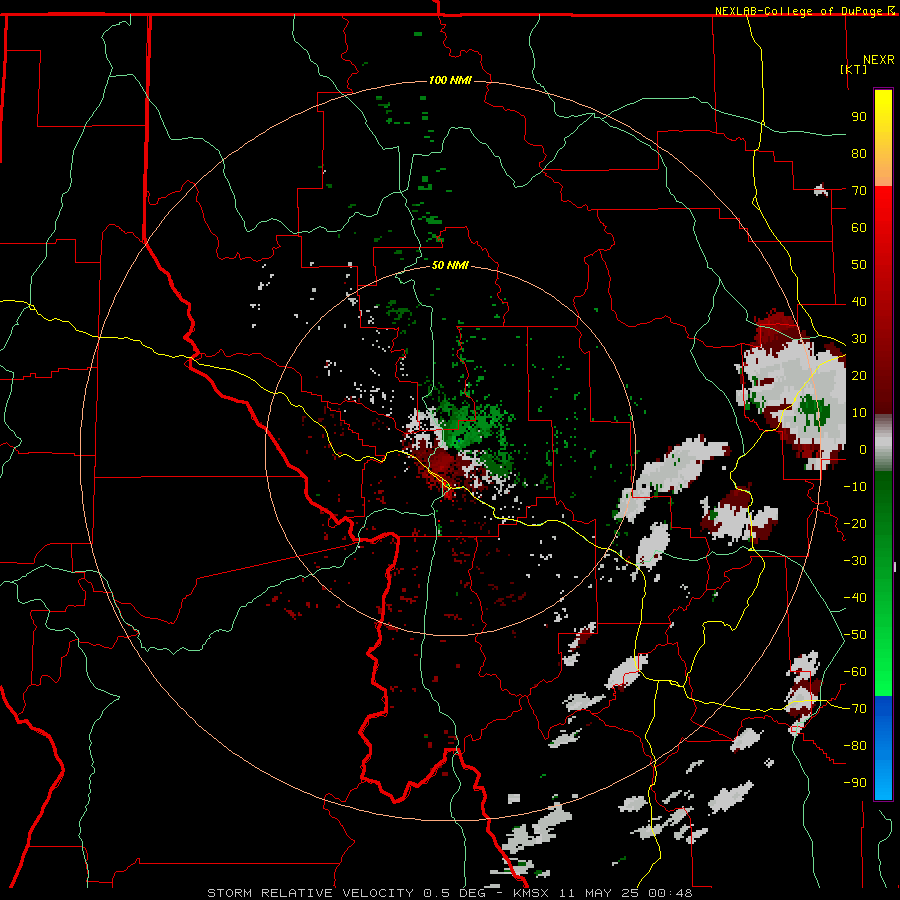Screen dimensions: 900x900
Task: Click the positive 10 scale value
Action: coord(859,413)
